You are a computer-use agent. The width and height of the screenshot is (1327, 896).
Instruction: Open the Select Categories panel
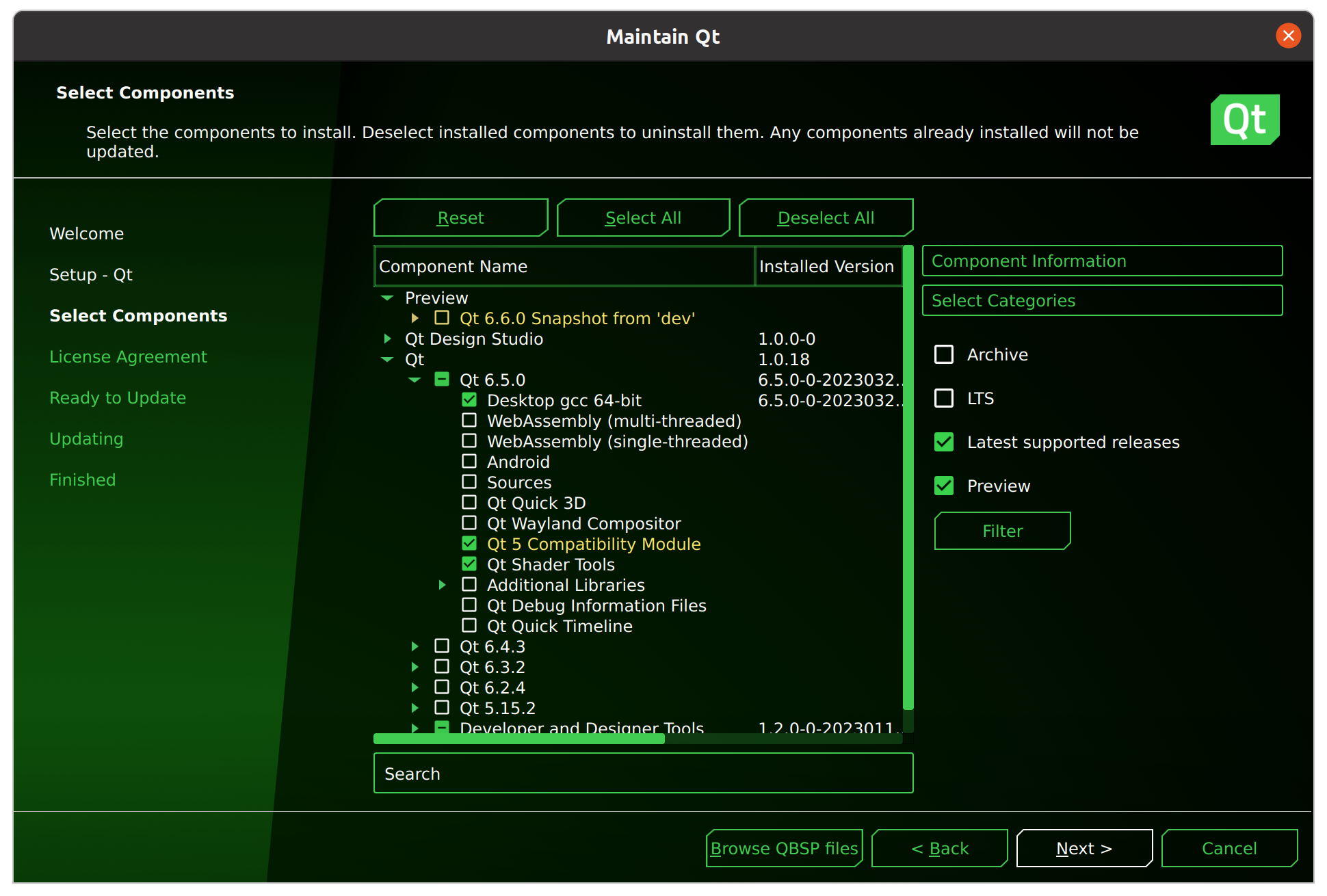tap(1102, 300)
